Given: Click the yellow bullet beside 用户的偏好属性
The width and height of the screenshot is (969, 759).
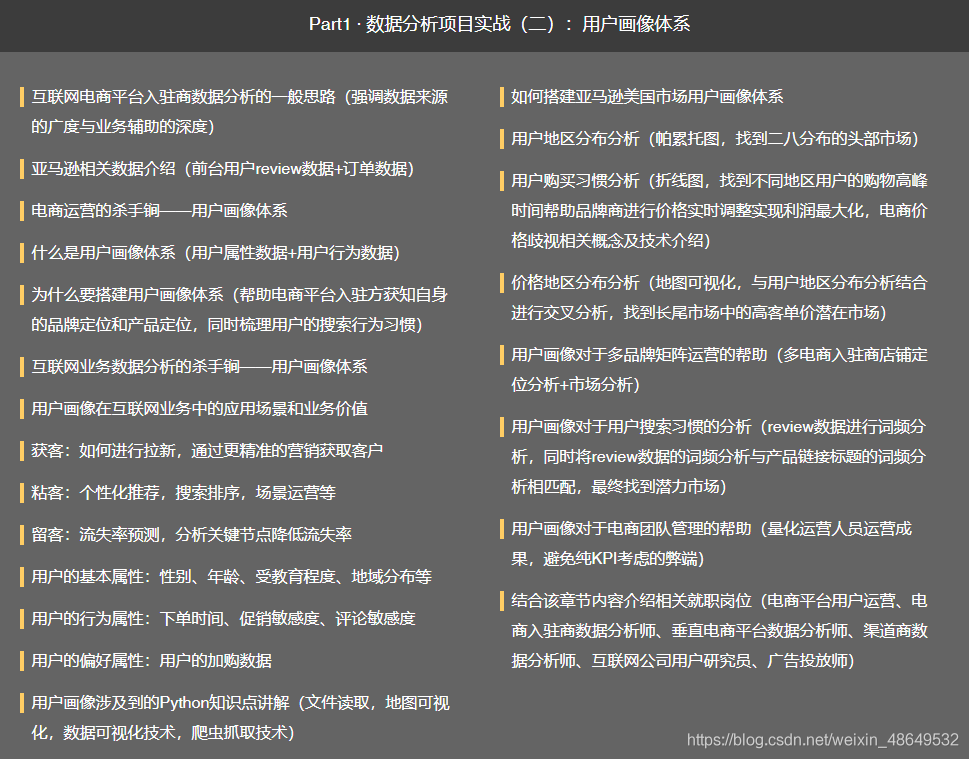Looking at the screenshot, I should [20, 660].
